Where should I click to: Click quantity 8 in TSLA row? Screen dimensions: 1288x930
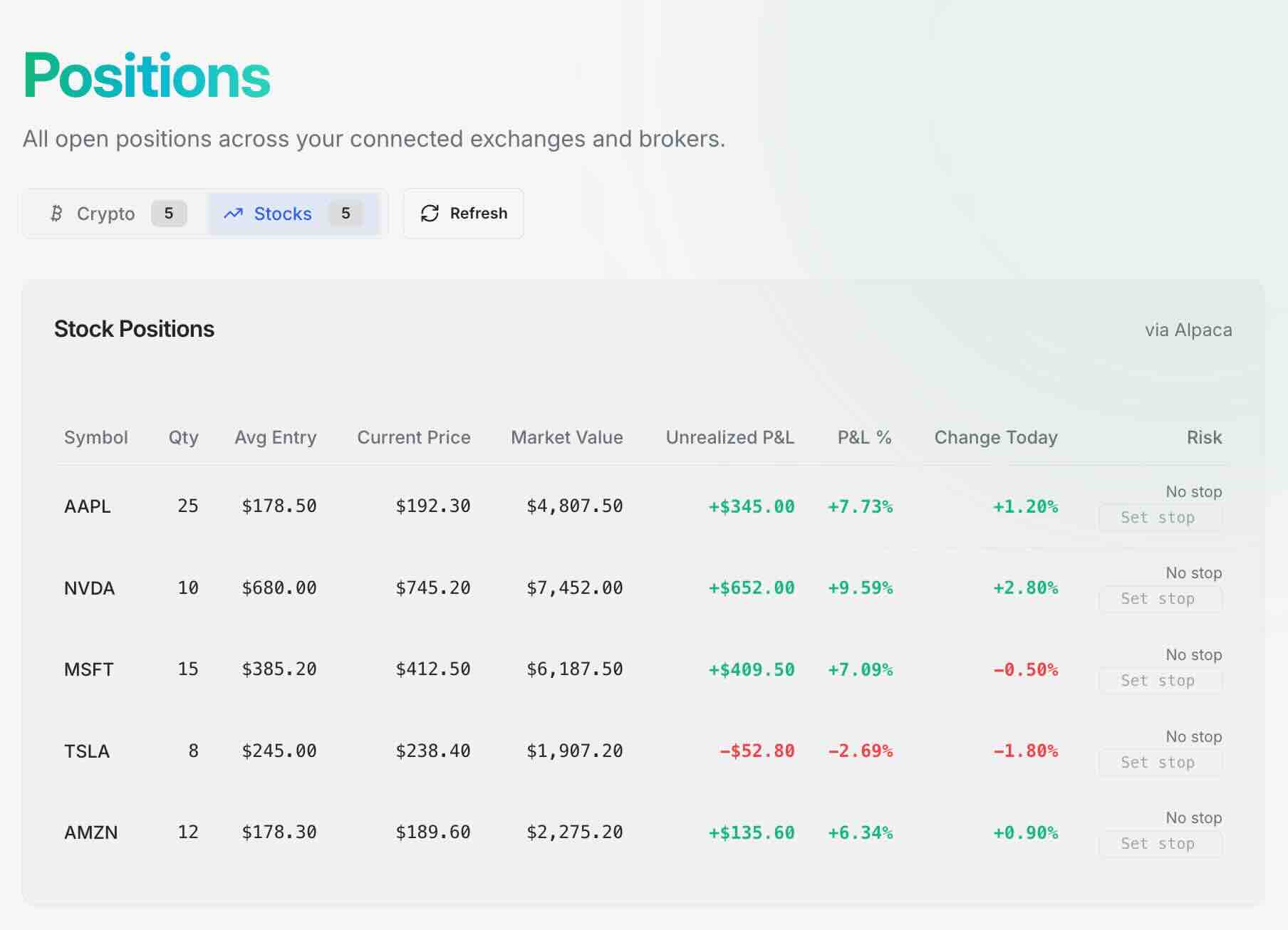[x=193, y=751]
